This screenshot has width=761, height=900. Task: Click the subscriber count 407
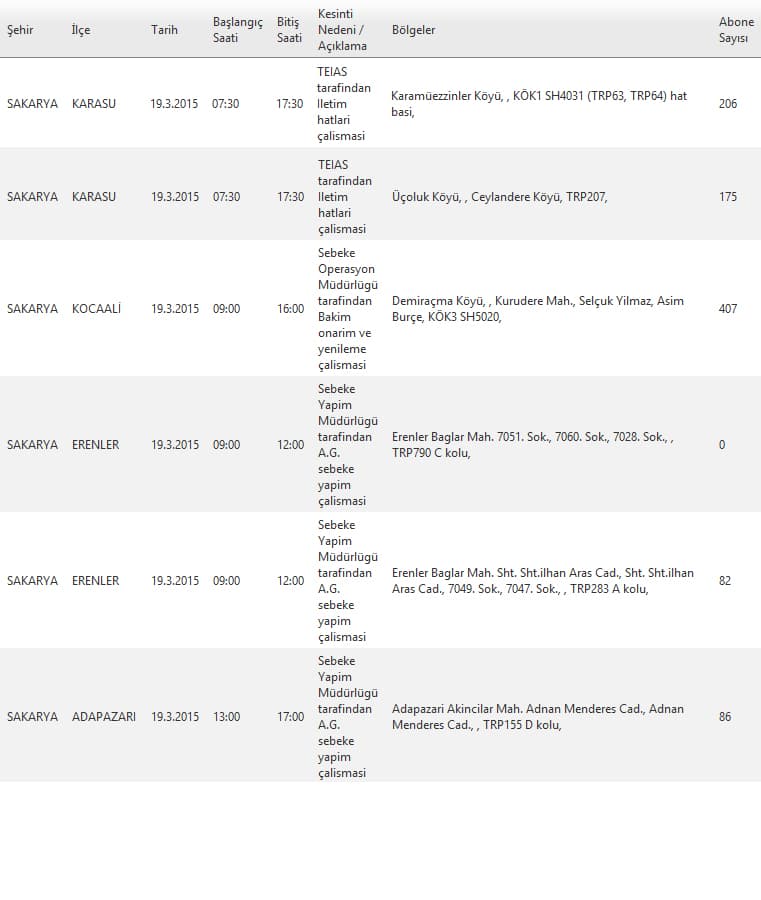coord(728,309)
